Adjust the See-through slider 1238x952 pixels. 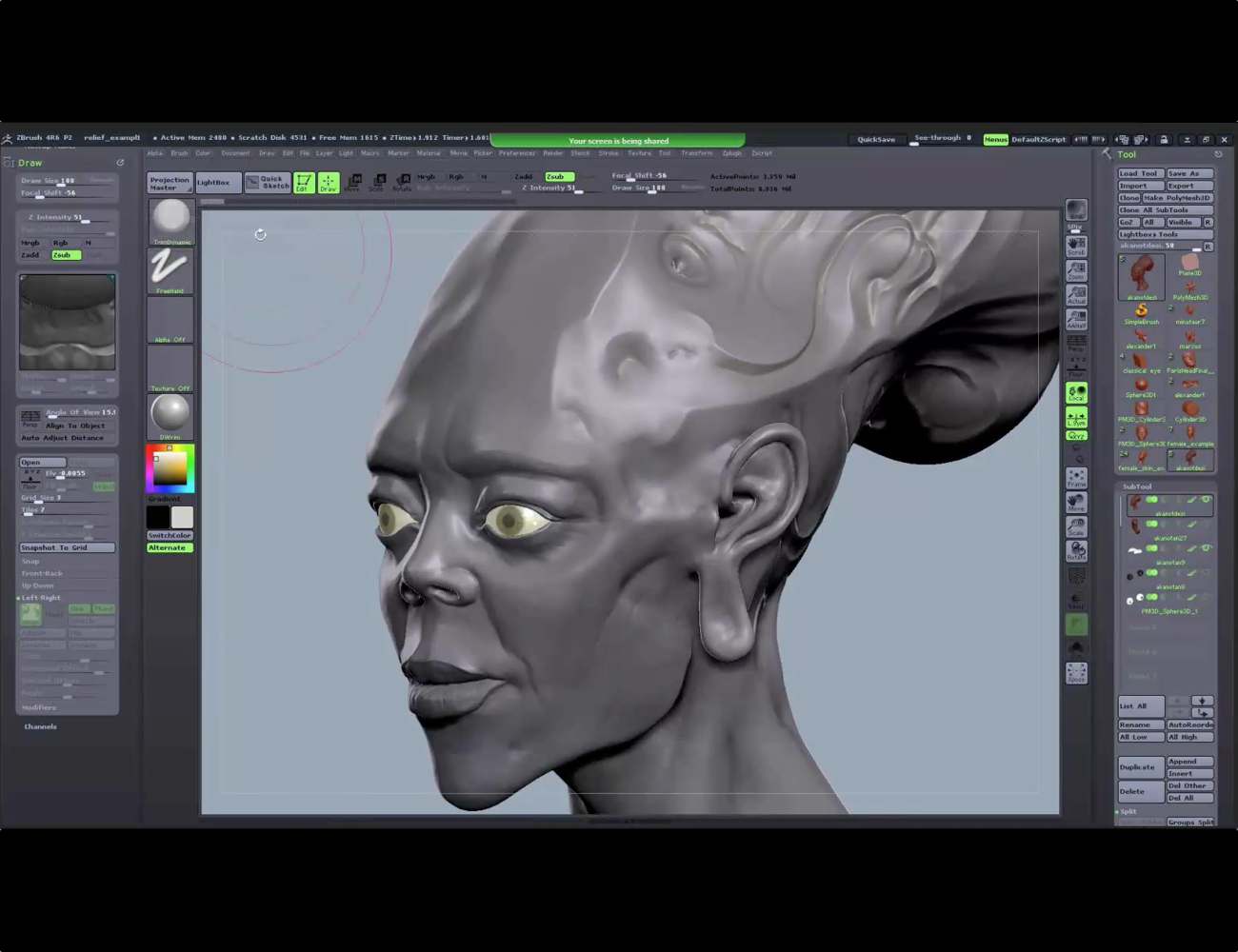coord(943,139)
